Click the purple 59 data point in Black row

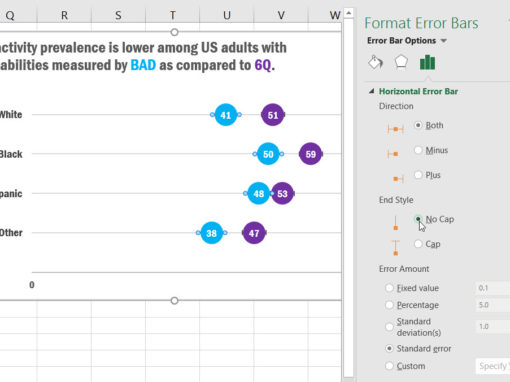click(x=311, y=154)
